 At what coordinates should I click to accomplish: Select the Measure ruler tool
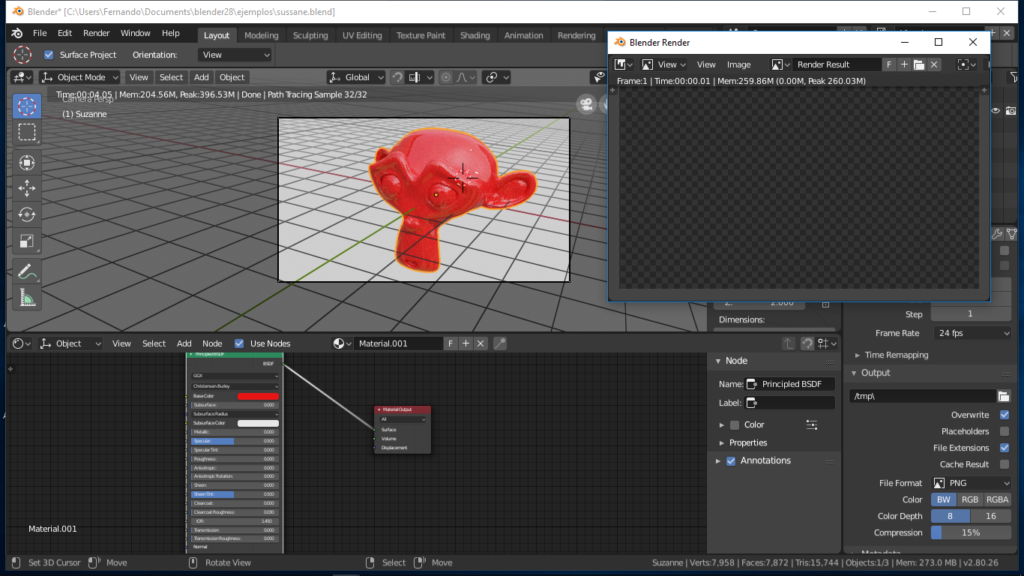point(27,297)
